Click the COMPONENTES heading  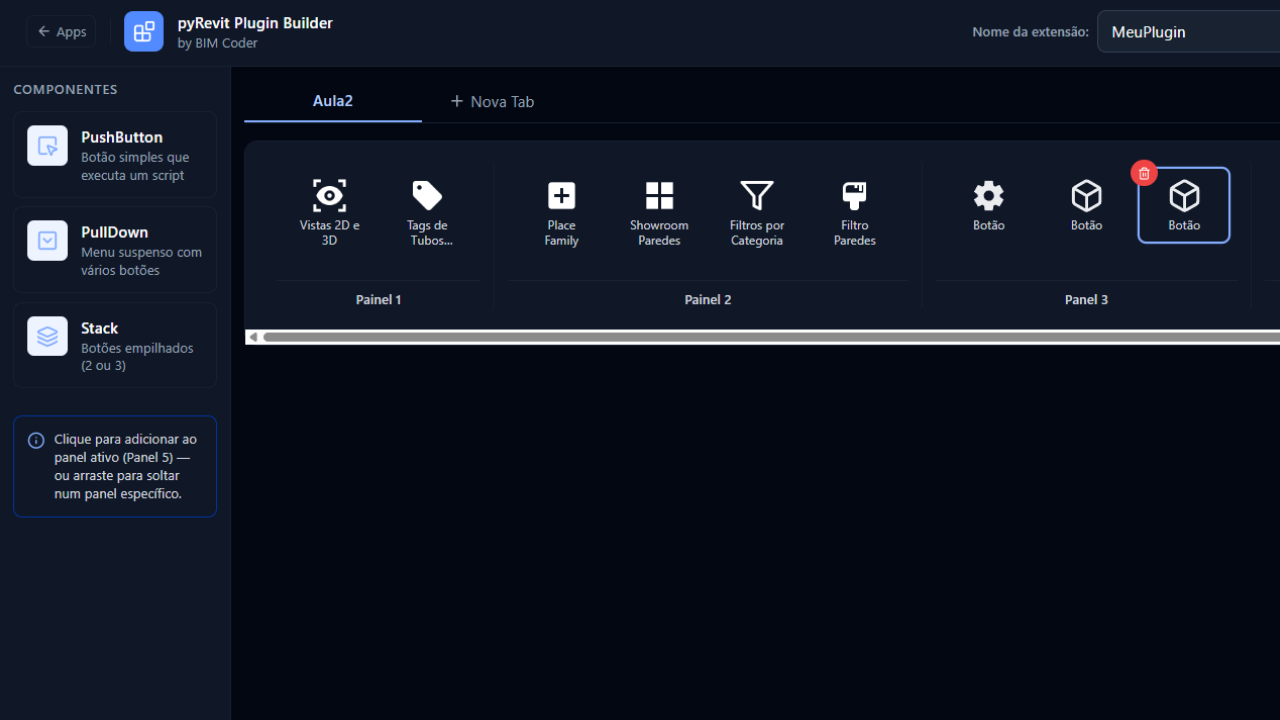pos(65,89)
